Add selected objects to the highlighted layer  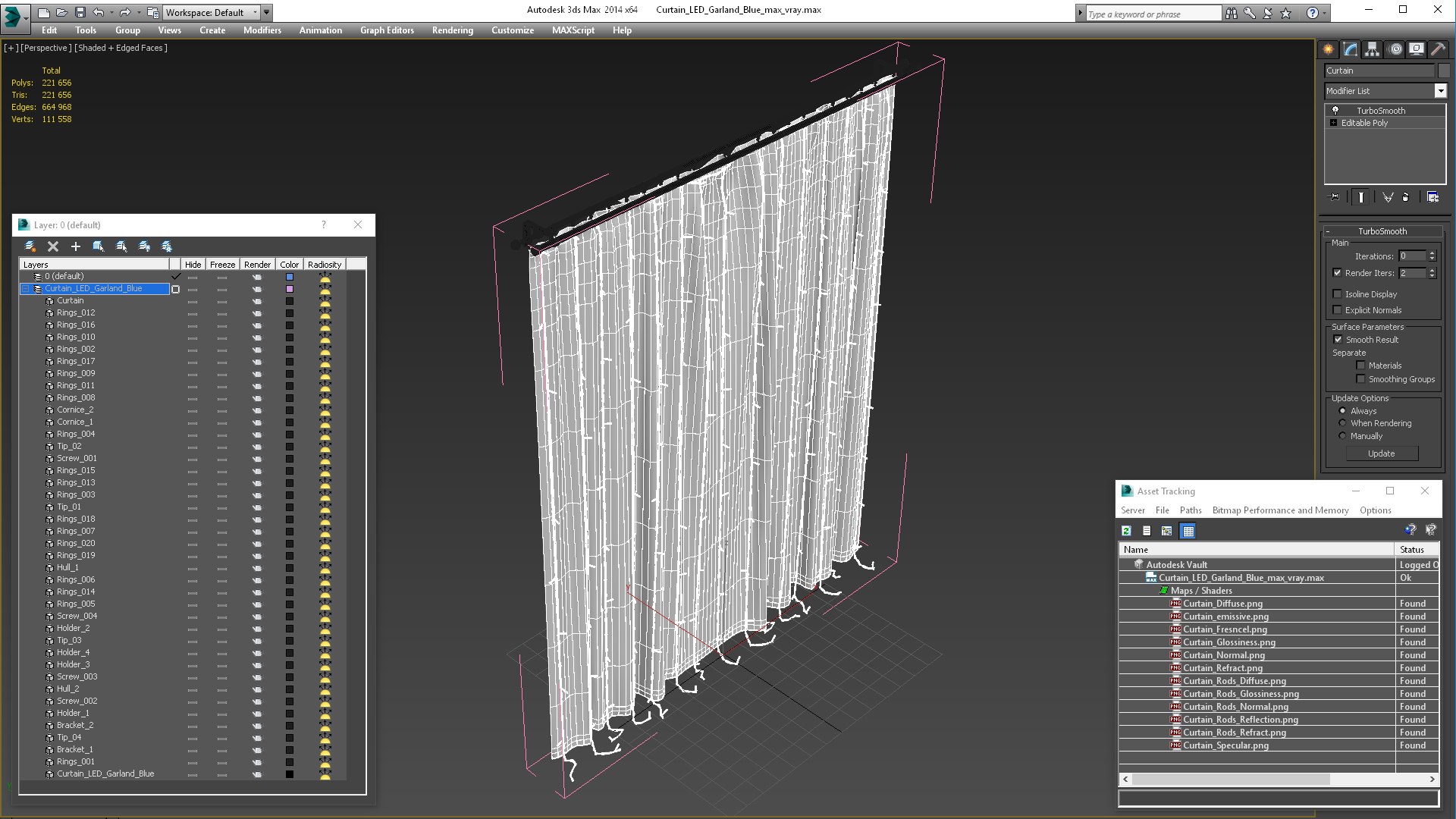76,246
